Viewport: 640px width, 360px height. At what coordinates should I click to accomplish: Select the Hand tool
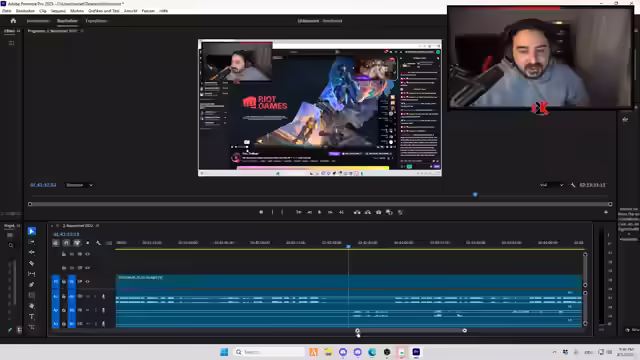pos(31,306)
